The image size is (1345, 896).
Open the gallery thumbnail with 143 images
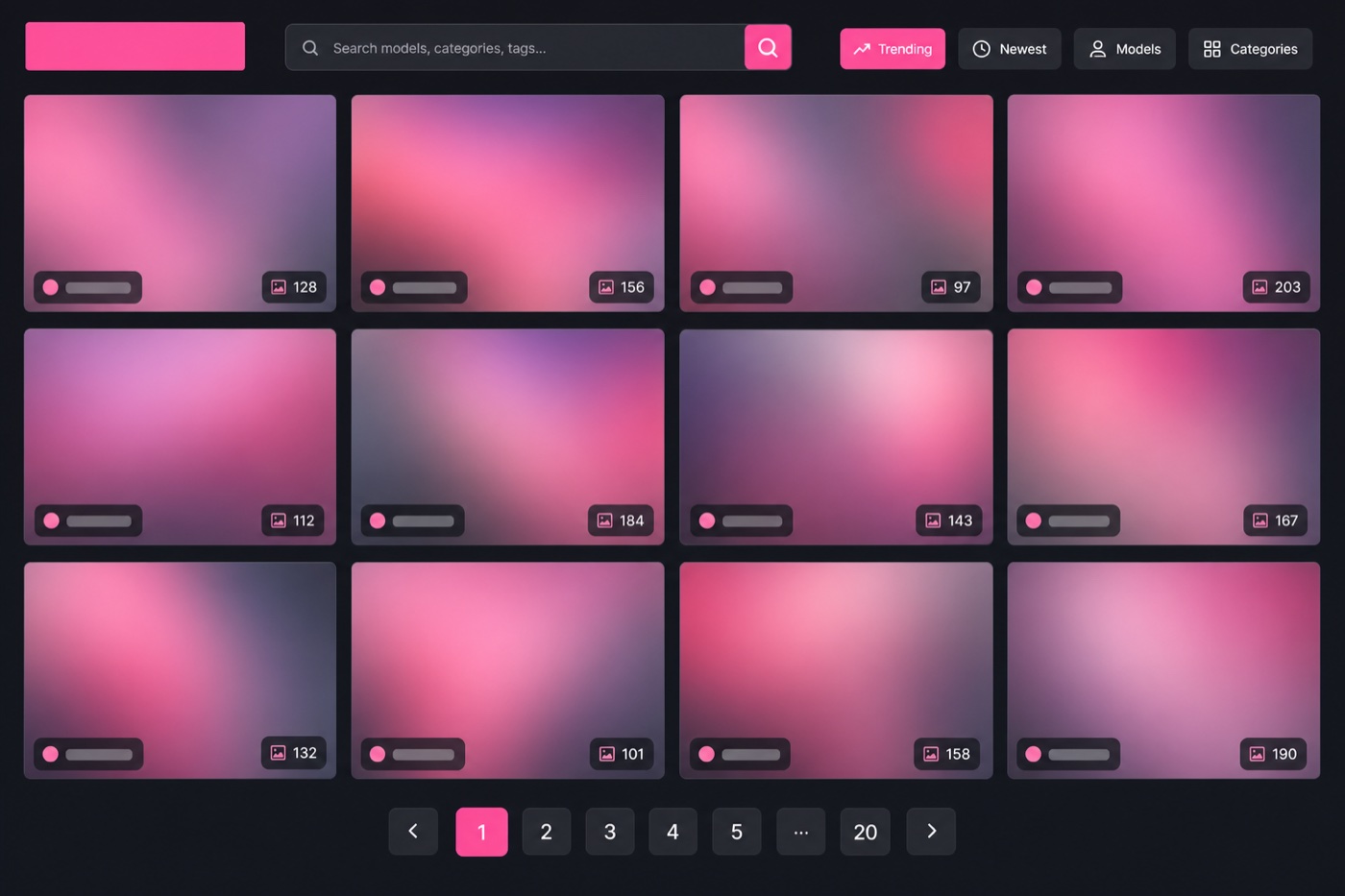836,437
